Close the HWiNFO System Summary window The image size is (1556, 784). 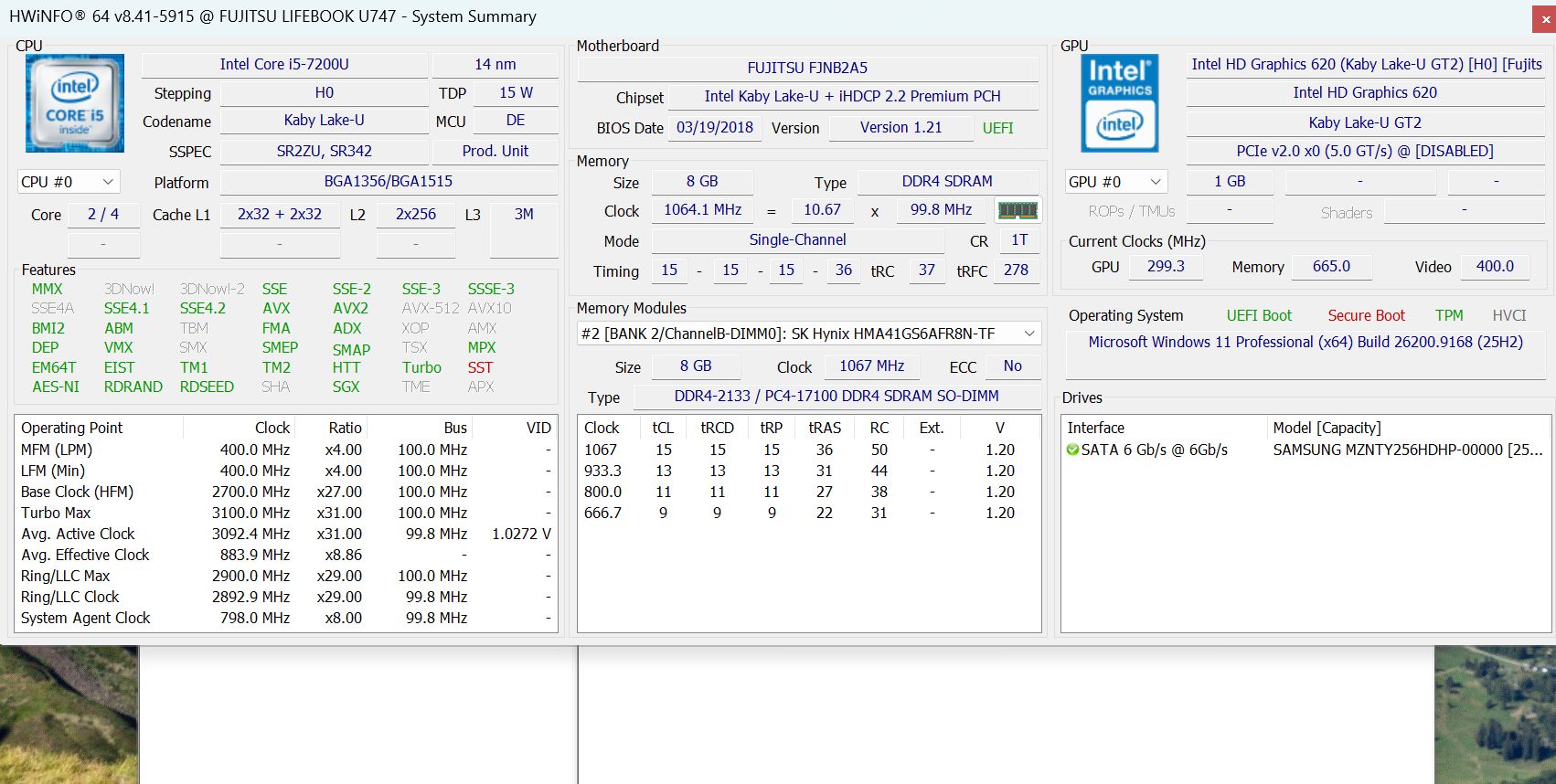[x=1543, y=18]
